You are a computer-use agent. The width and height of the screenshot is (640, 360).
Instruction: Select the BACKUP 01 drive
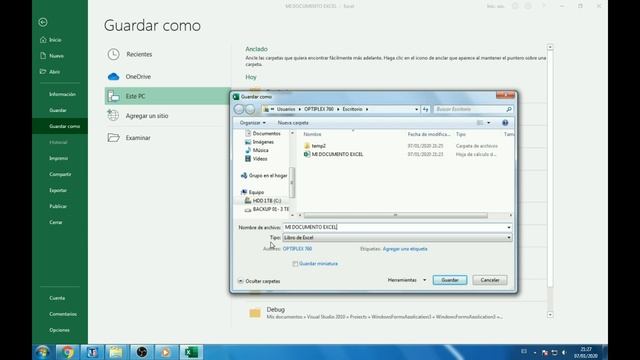pyautogui.click(x=267, y=209)
